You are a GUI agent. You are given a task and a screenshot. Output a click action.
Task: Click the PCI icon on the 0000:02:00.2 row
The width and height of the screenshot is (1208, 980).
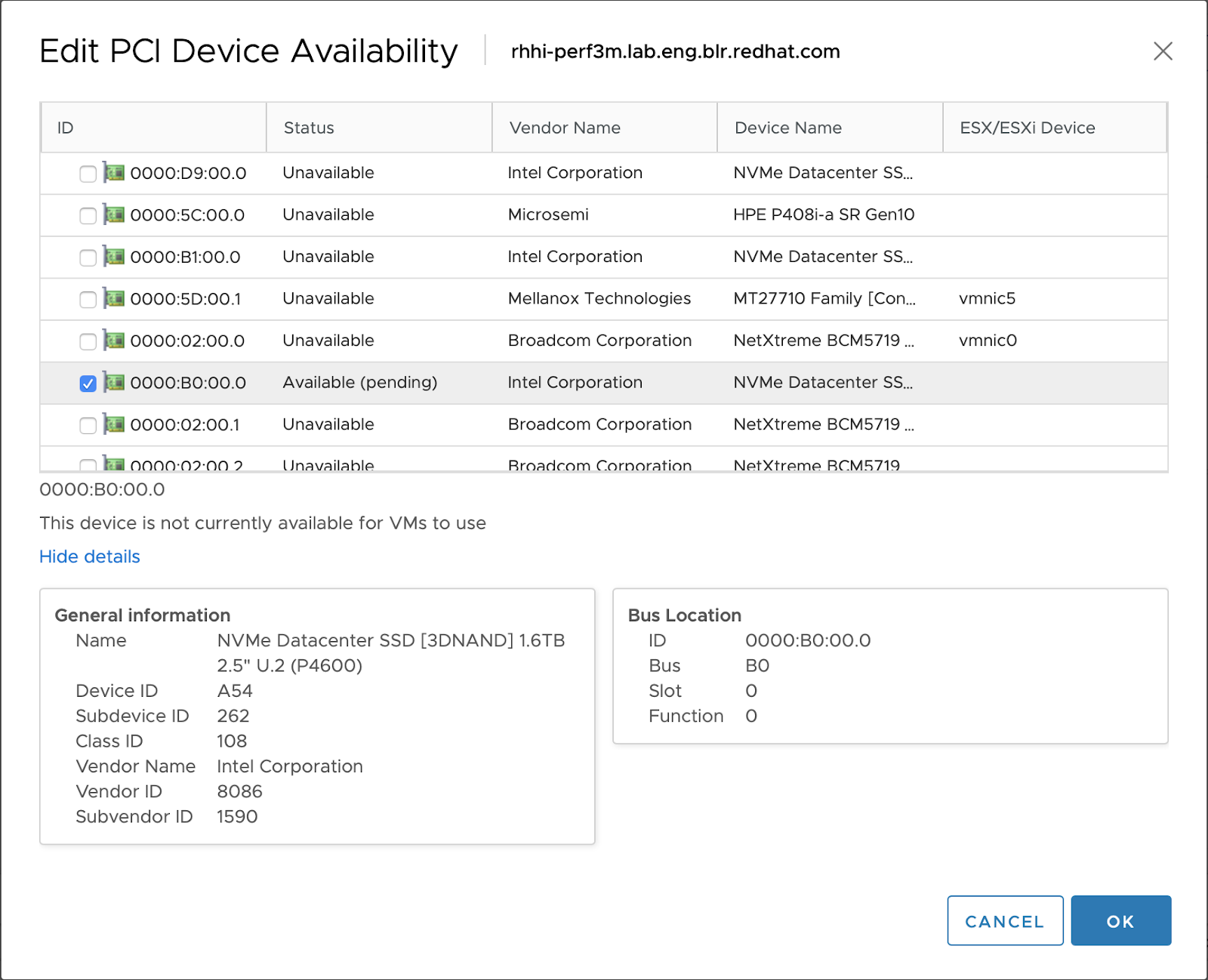[x=115, y=464]
